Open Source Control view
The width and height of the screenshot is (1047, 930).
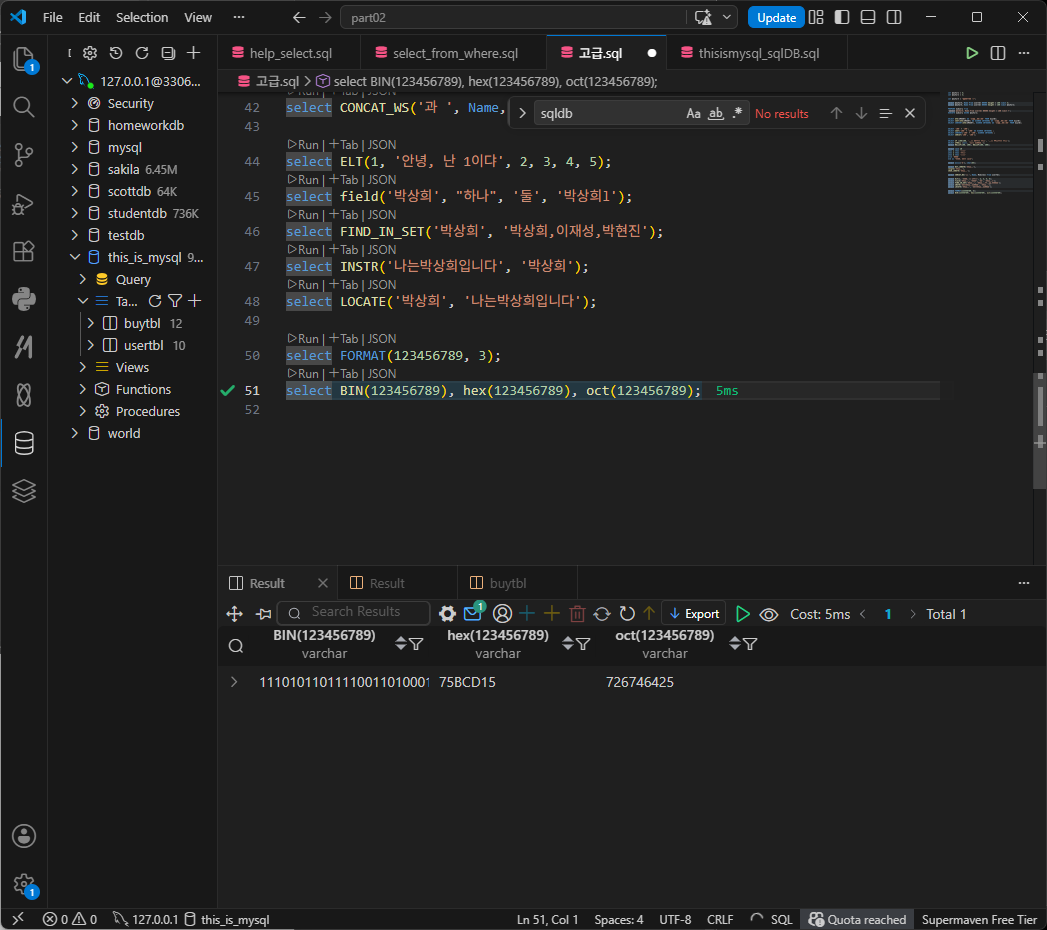coord(24,155)
